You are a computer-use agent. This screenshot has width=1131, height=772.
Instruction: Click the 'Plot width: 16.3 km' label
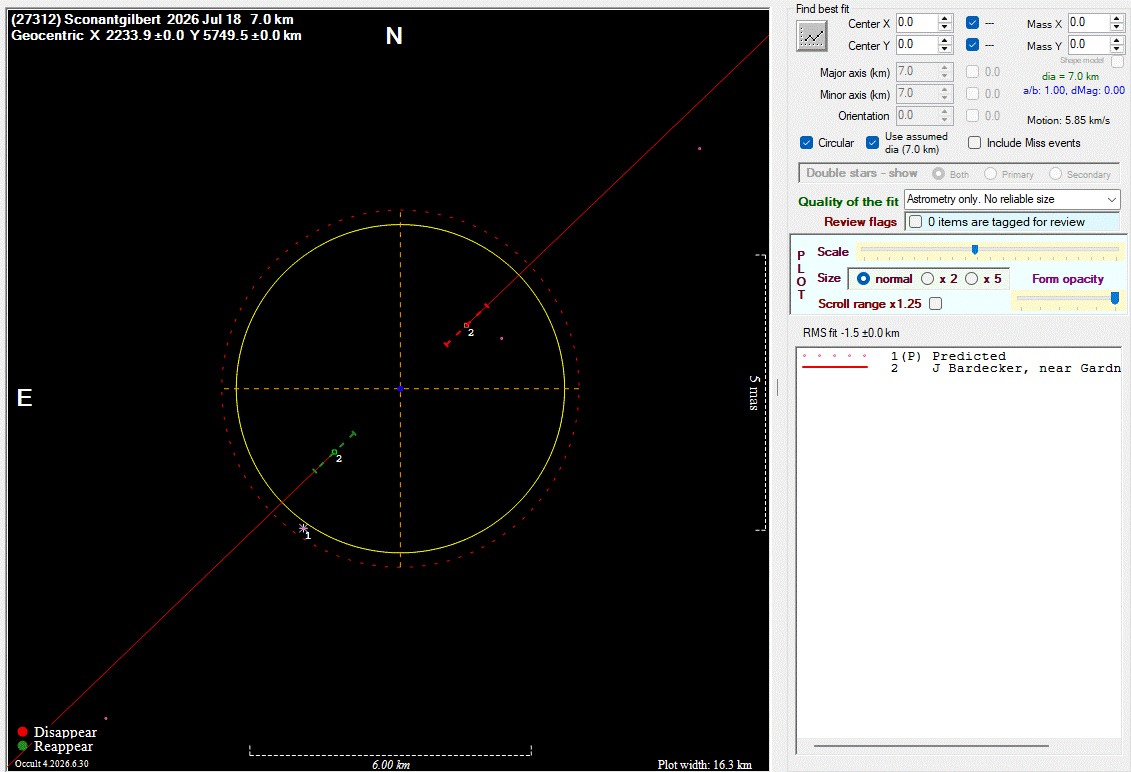tap(704, 765)
